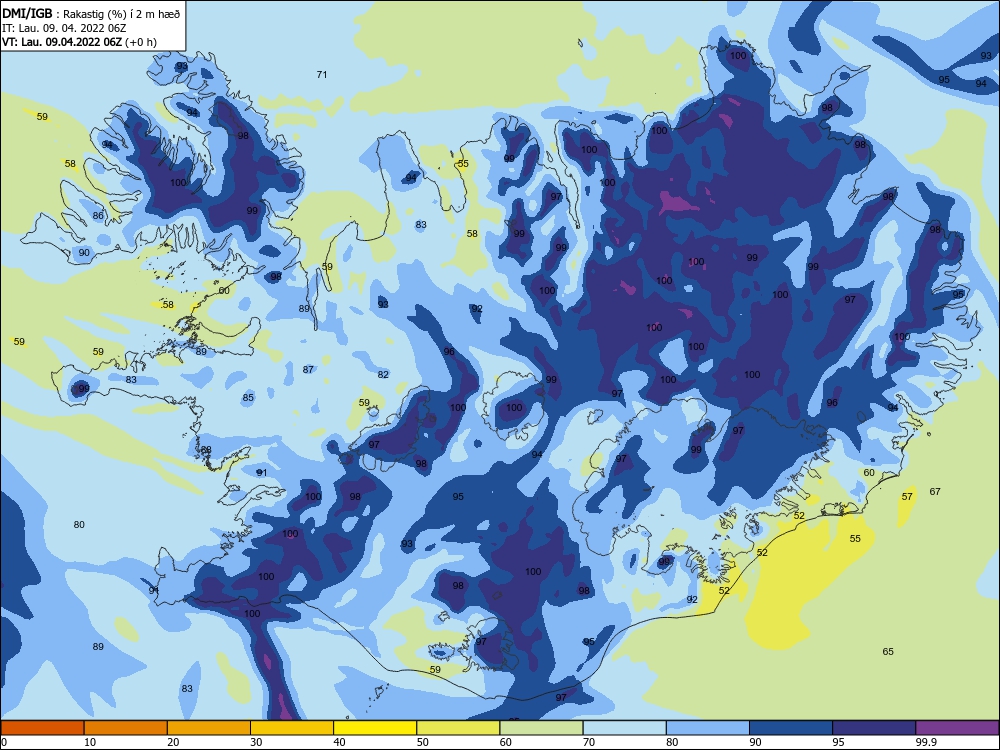Click the humidity value '80' over the sea
The width and height of the screenshot is (1000, 750).
coord(79,525)
